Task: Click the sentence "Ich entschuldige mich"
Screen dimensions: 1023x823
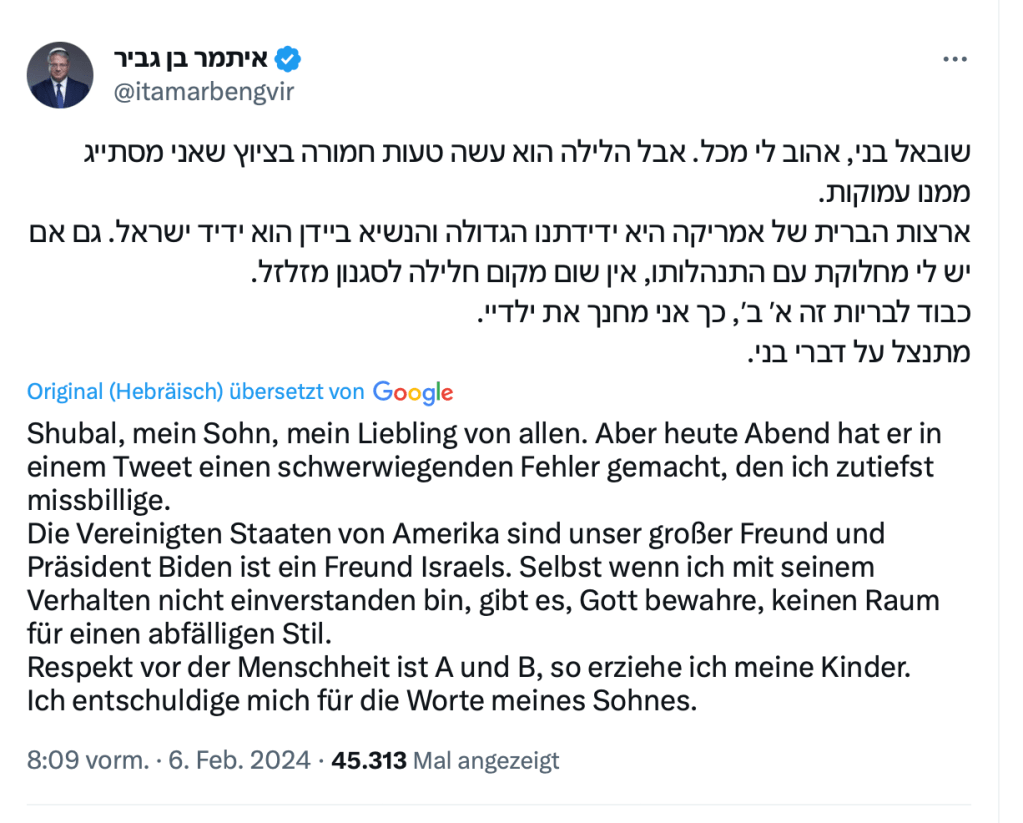Action: [360, 699]
